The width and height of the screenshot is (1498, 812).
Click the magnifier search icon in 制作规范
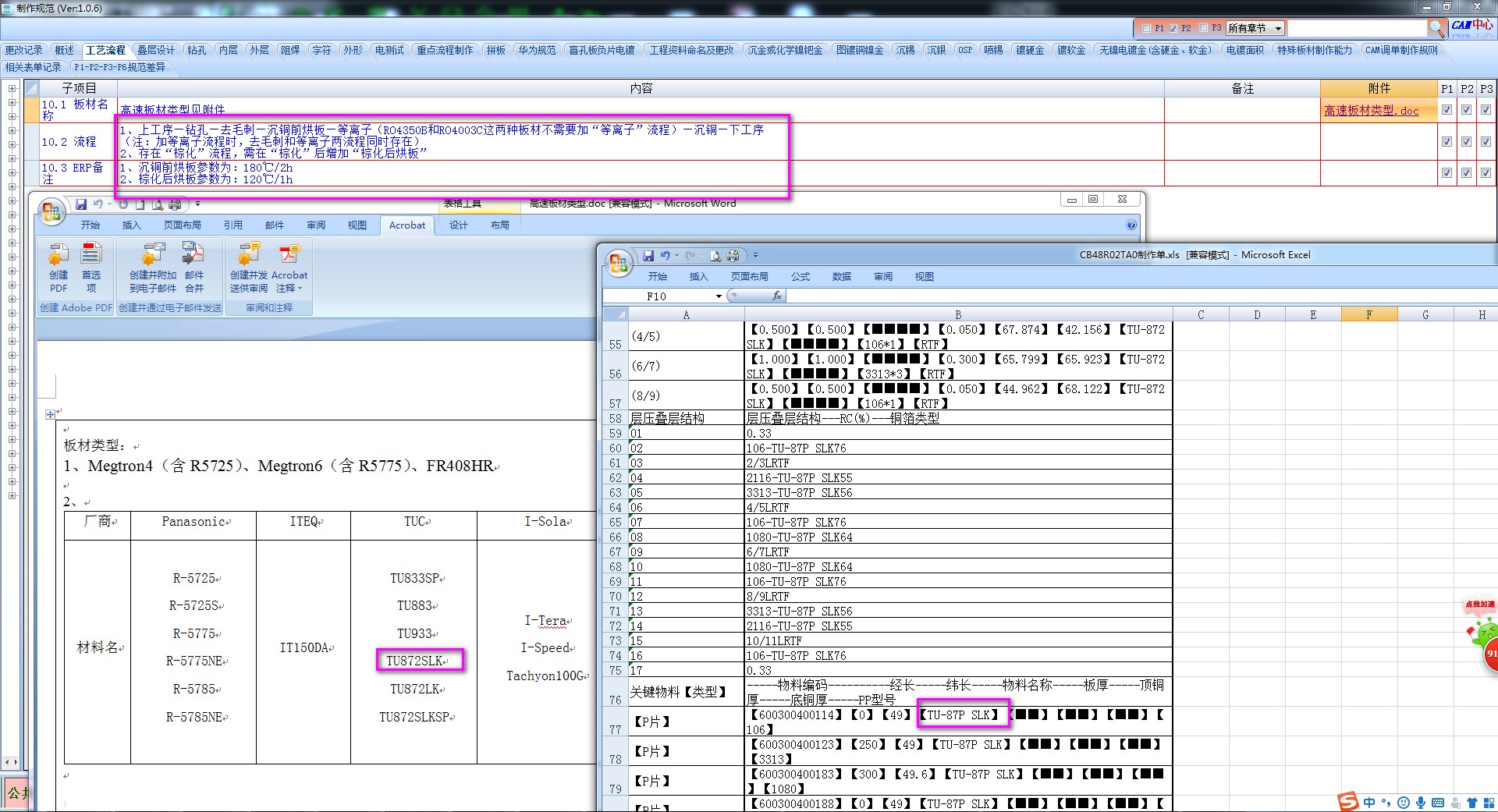pos(1437,28)
